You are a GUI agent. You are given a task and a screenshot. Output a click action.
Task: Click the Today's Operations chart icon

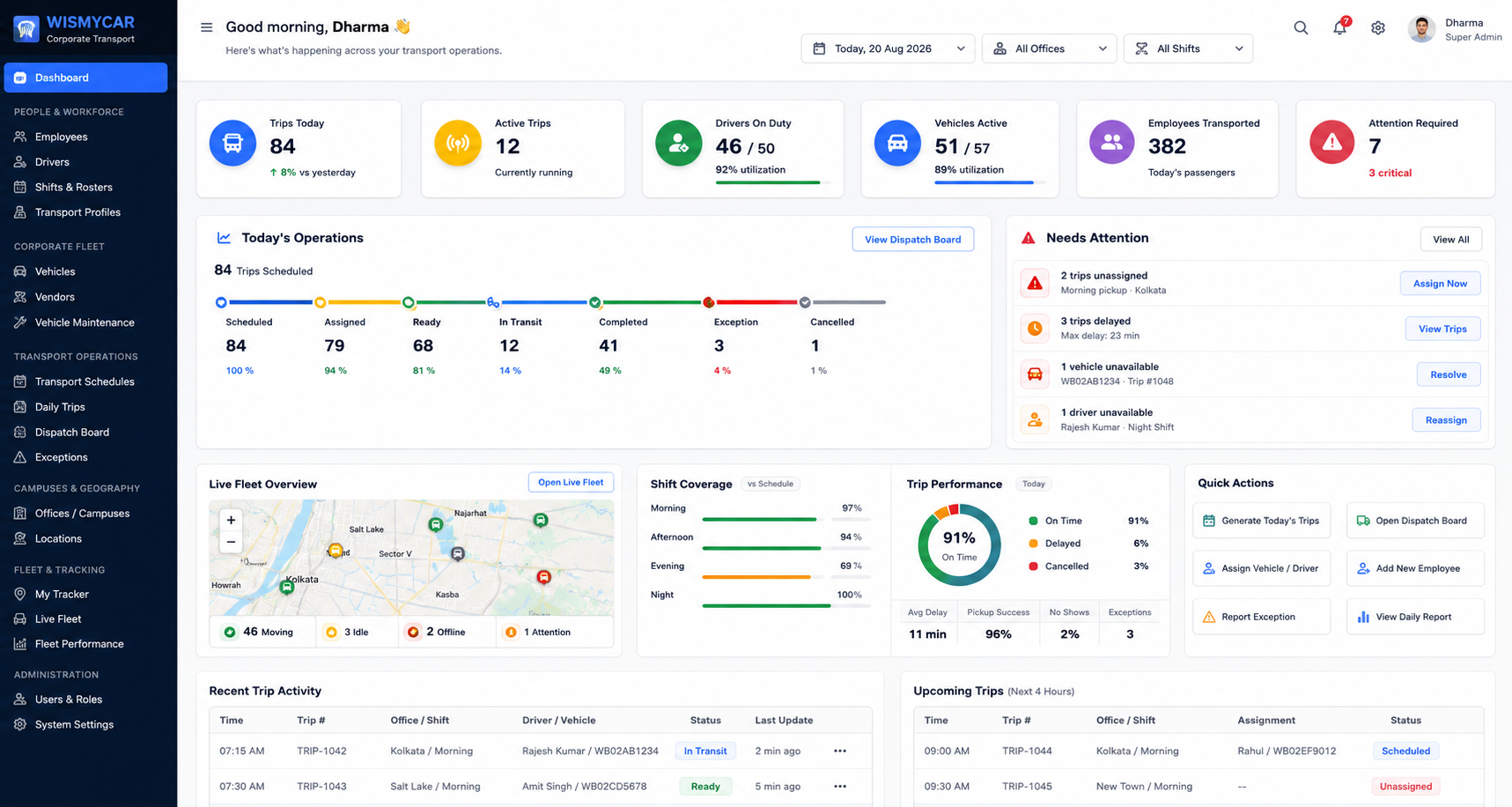tap(224, 238)
